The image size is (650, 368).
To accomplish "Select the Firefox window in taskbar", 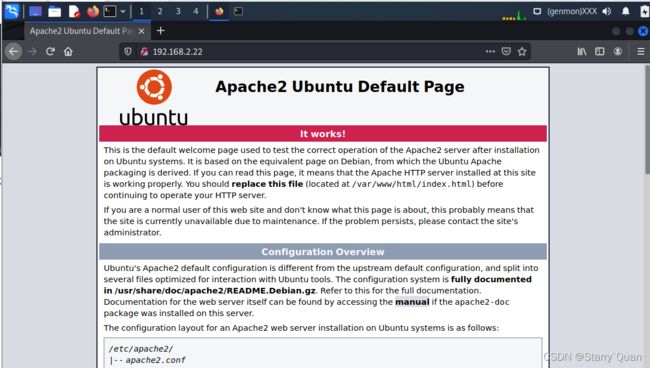I will (219, 12).
